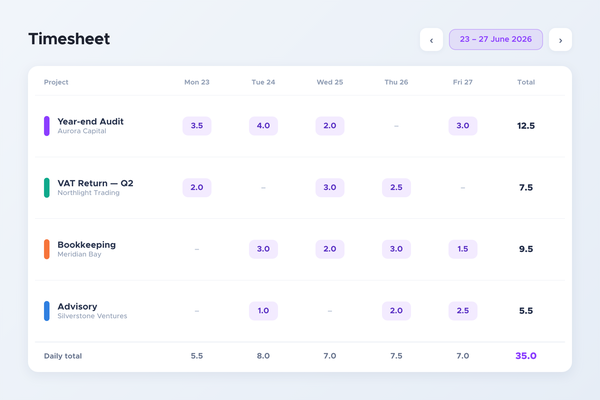Edit Bookkeeping hours for Wed 25

pyautogui.click(x=330, y=249)
